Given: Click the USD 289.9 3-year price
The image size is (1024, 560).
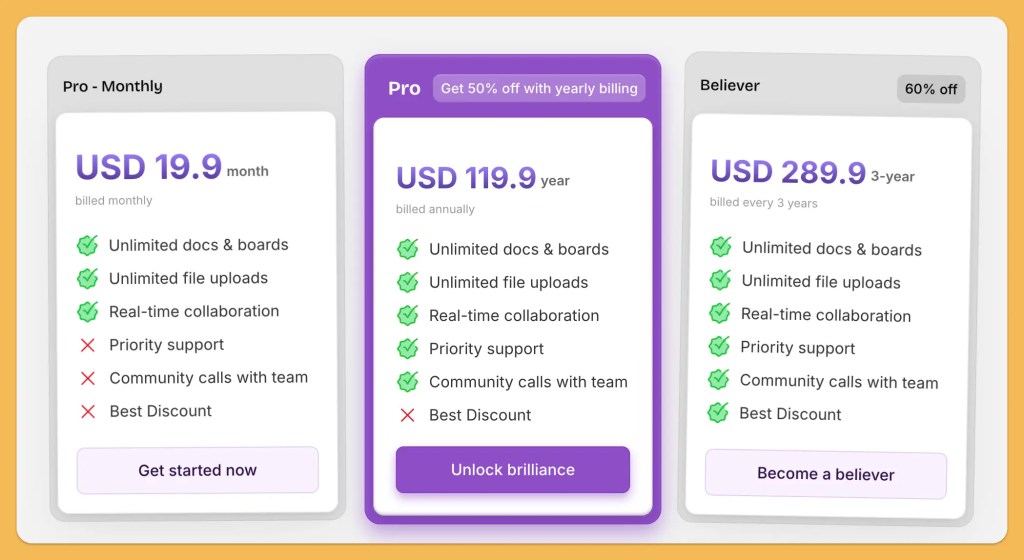Looking at the screenshot, I should tap(788, 172).
